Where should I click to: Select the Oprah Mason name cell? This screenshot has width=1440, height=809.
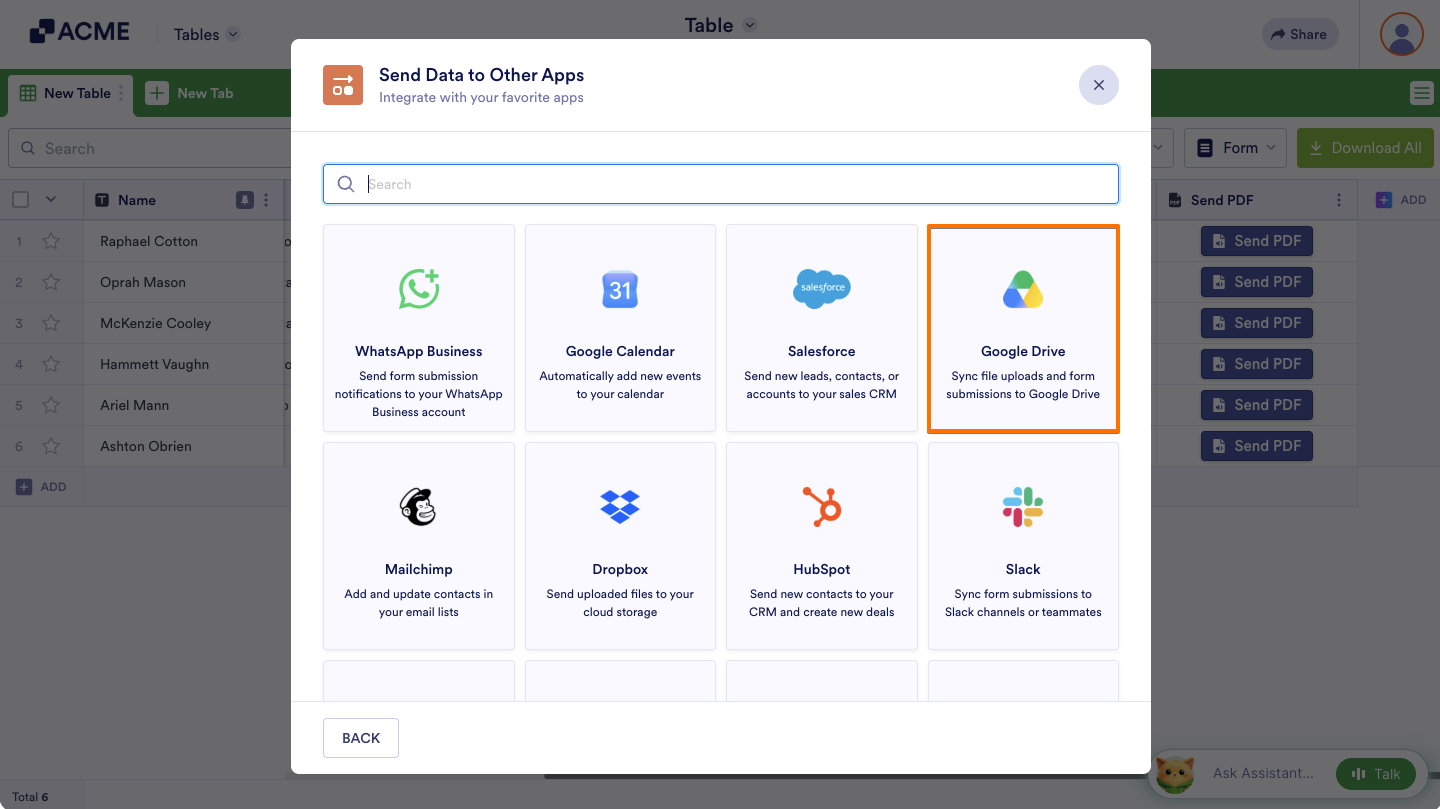click(x=184, y=282)
